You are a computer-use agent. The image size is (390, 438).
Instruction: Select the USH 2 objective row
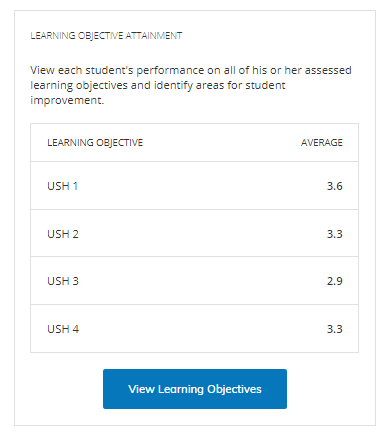pos(195,233)
